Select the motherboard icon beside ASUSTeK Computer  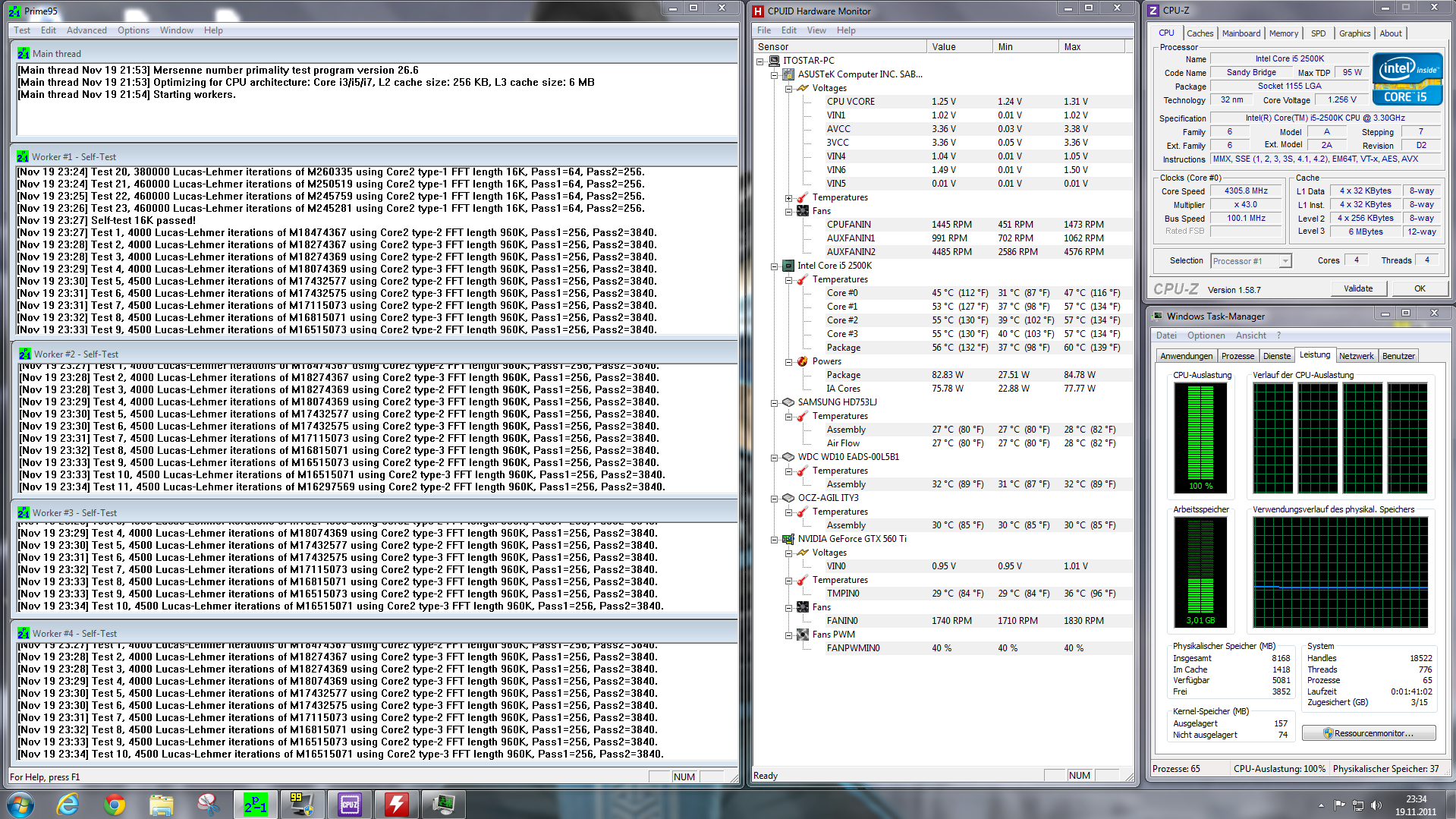coord(788,74)
